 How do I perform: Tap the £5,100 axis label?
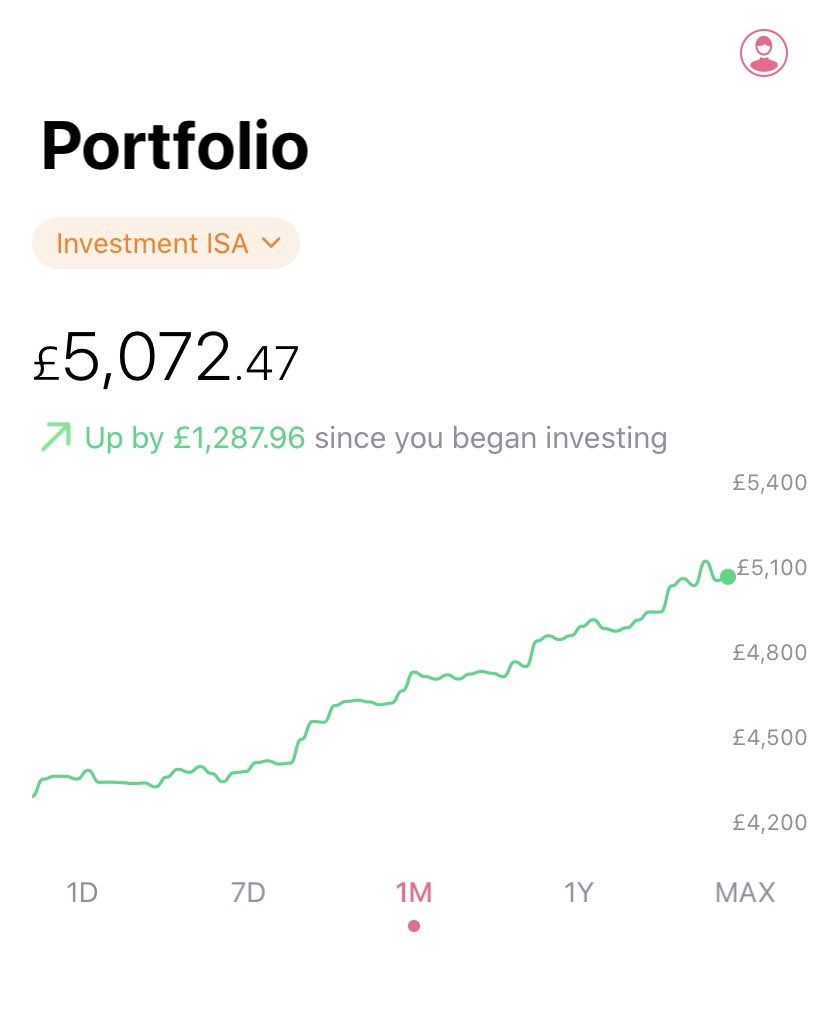[772, 568]
